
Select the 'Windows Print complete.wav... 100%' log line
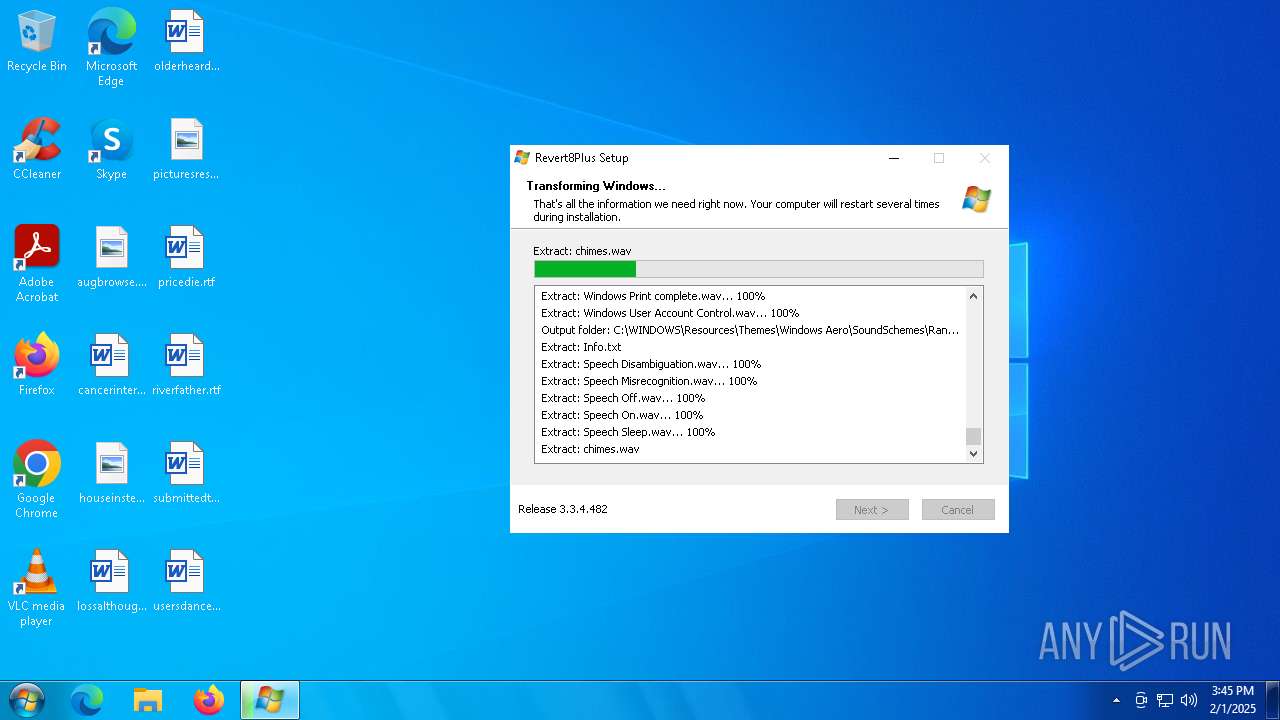point(653,296)
